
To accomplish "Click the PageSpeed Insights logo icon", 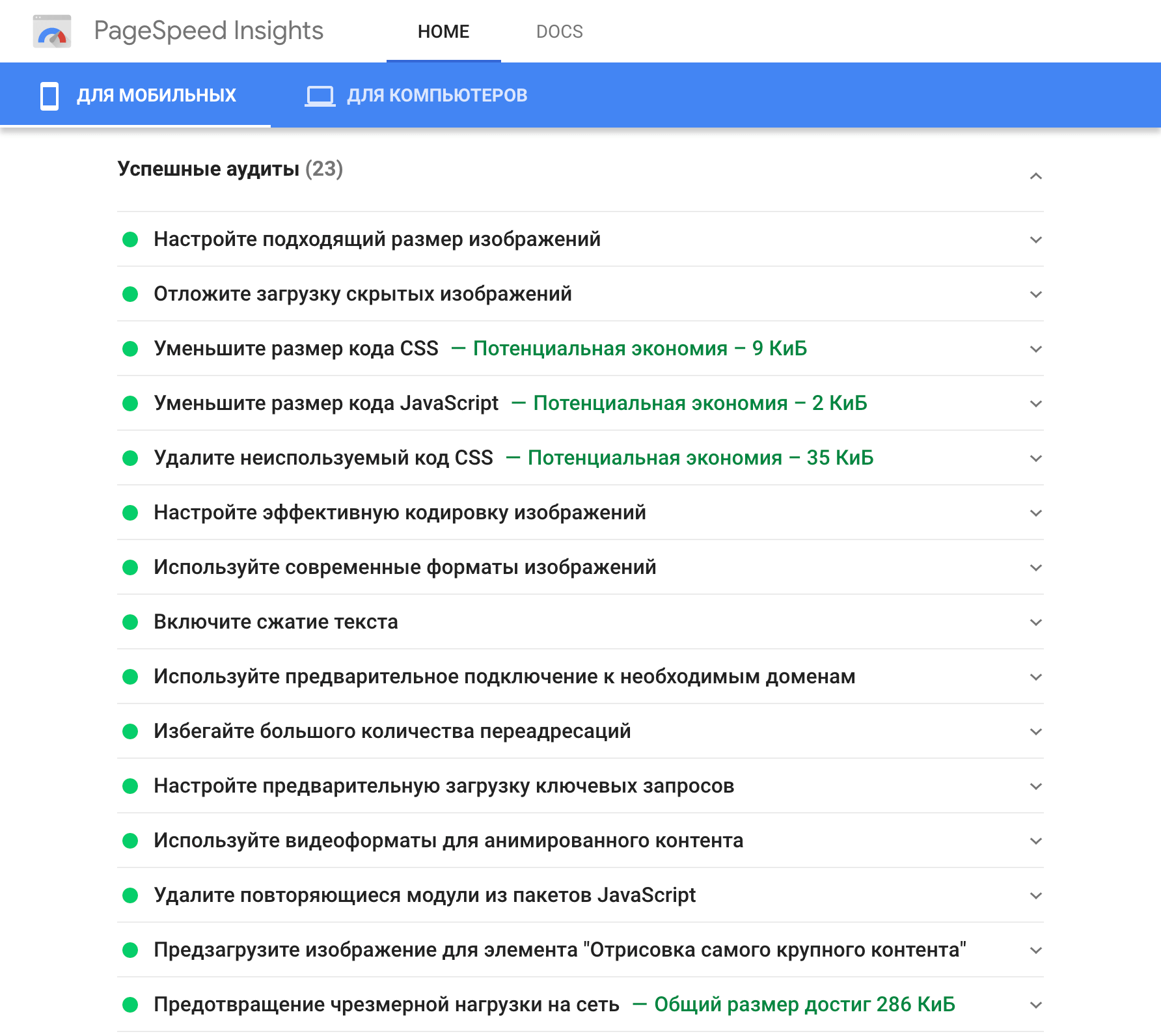I will 52,31.
